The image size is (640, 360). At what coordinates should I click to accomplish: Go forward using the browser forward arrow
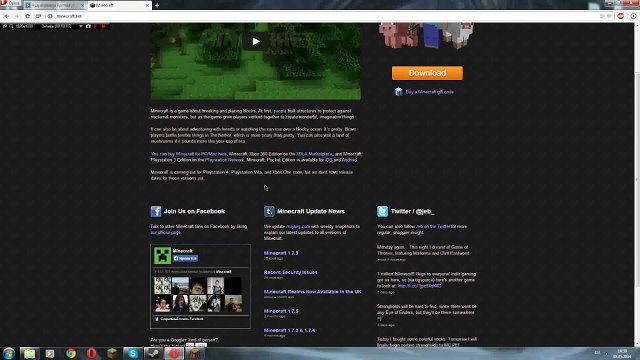(x=17, y=16)
